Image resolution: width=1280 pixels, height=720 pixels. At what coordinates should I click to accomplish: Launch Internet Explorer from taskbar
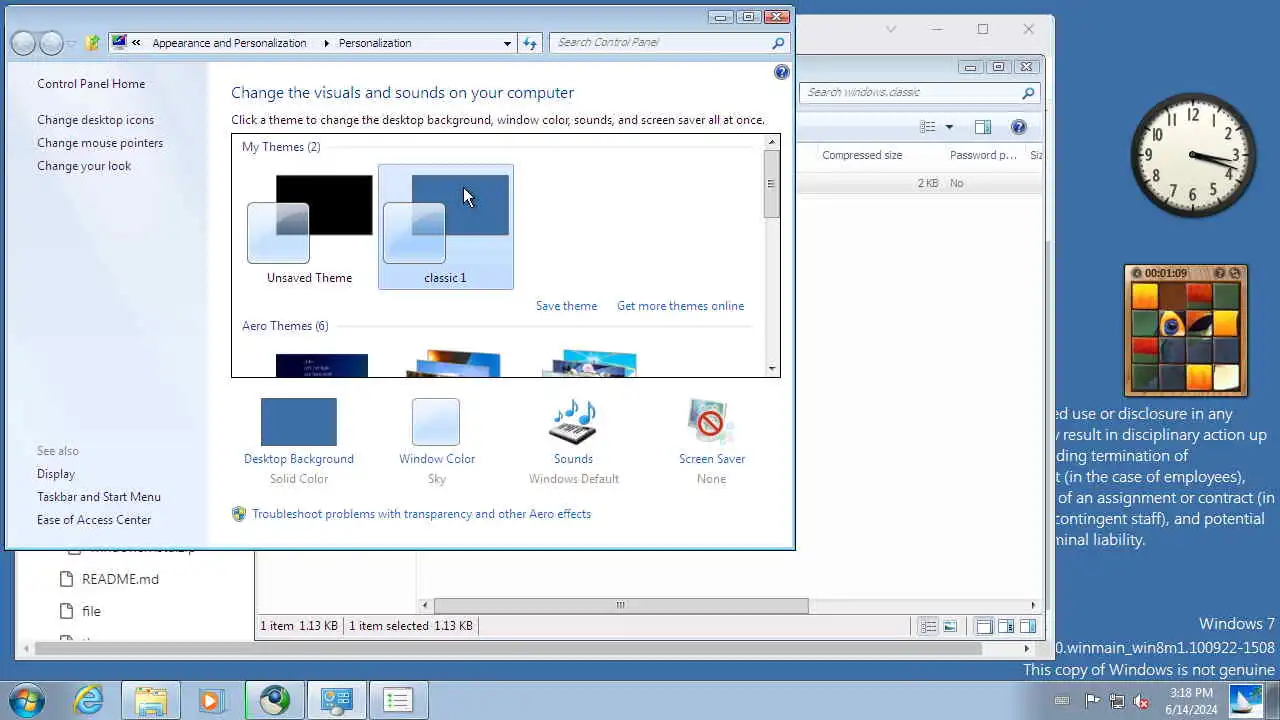click(x=89, y=700)
